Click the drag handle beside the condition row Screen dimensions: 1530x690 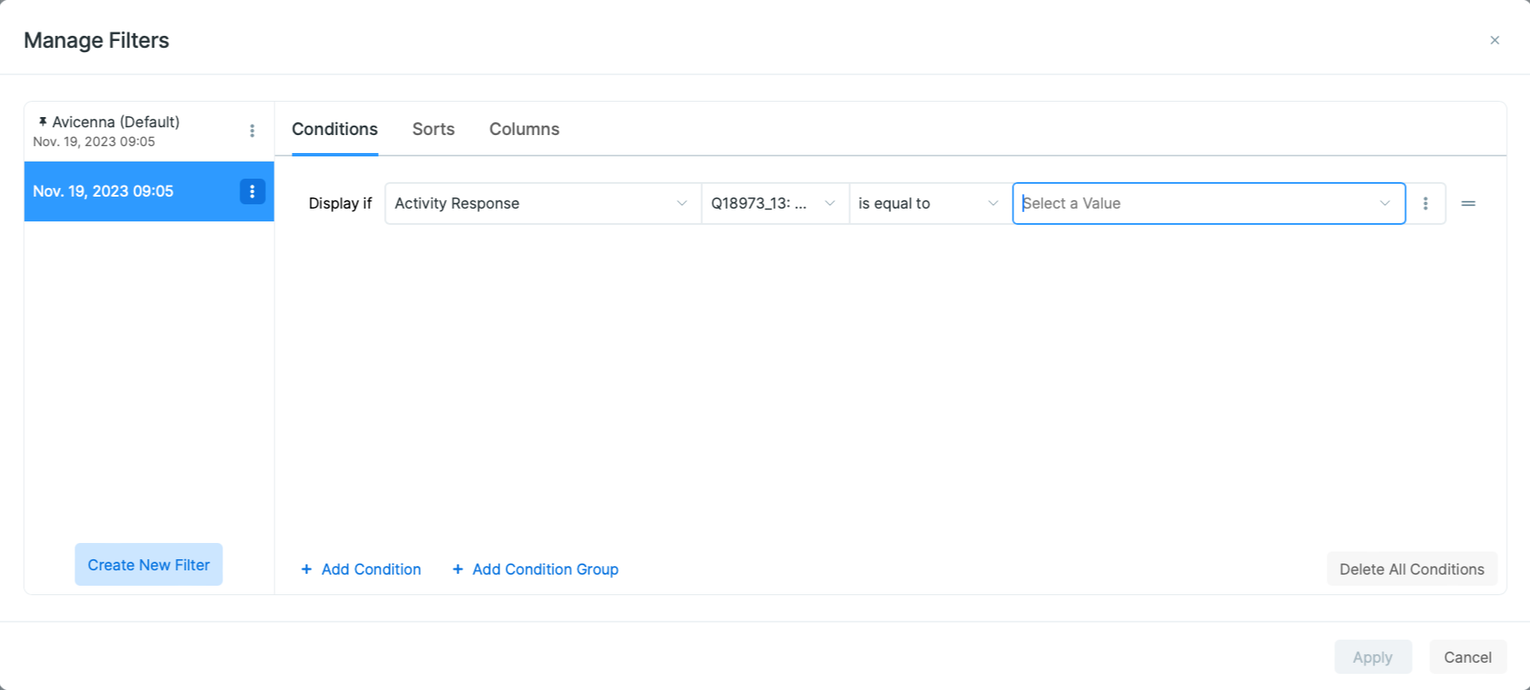click(1468, 203)
